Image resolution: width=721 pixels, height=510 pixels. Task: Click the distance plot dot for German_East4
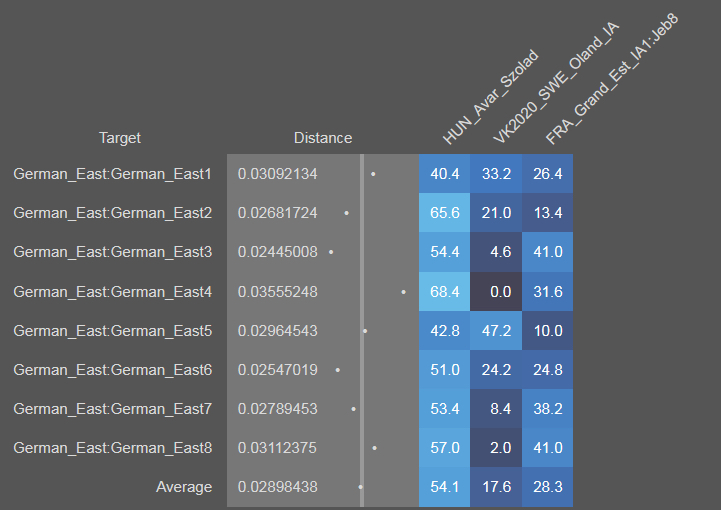click(403, 292)
